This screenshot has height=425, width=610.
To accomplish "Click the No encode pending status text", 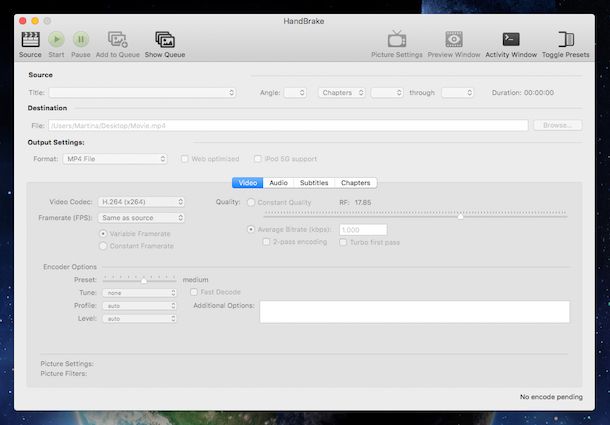I will pos(551,397).
